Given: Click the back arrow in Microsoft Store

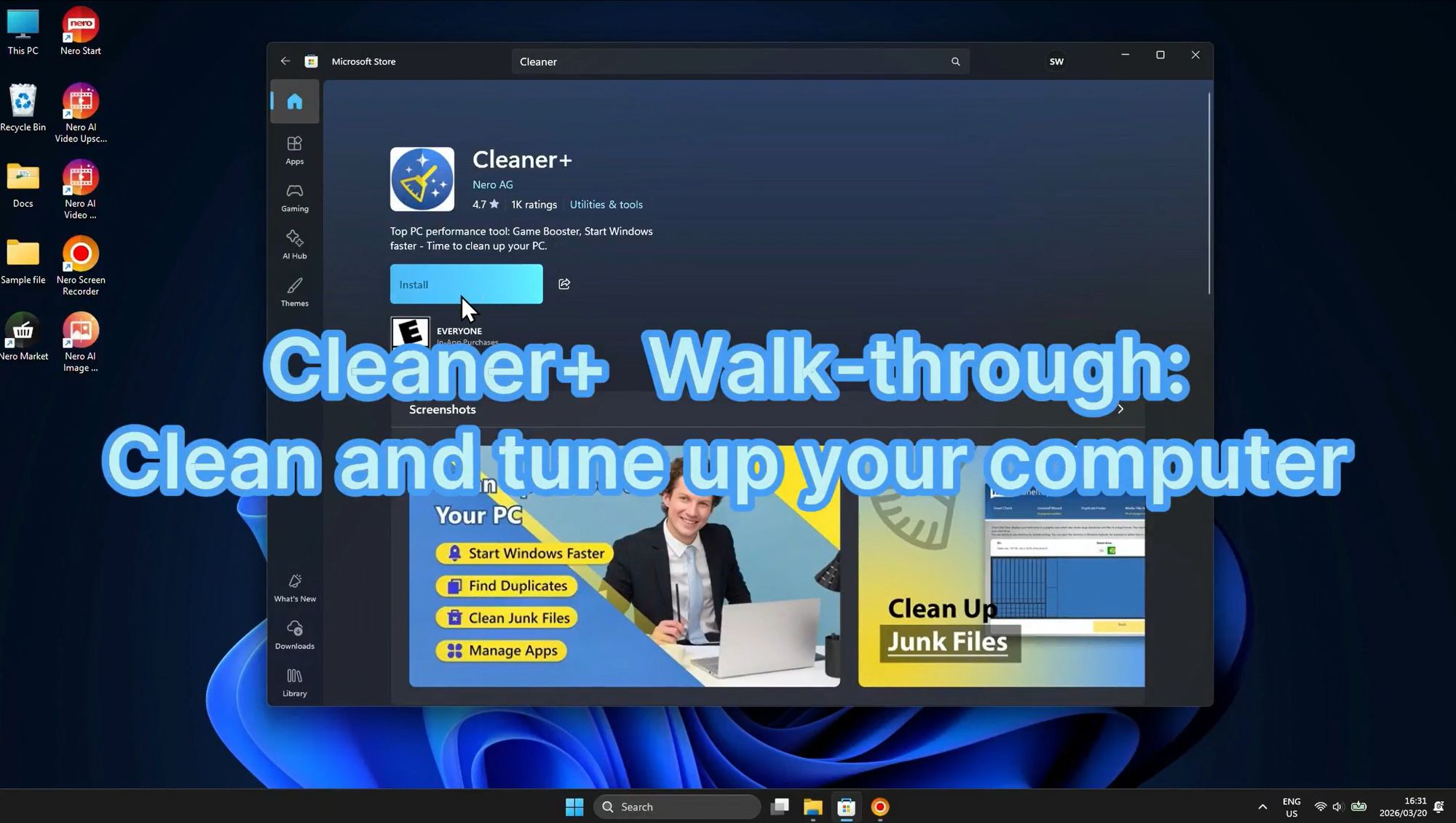Looking at the screenshot, I should coord(285,61).
